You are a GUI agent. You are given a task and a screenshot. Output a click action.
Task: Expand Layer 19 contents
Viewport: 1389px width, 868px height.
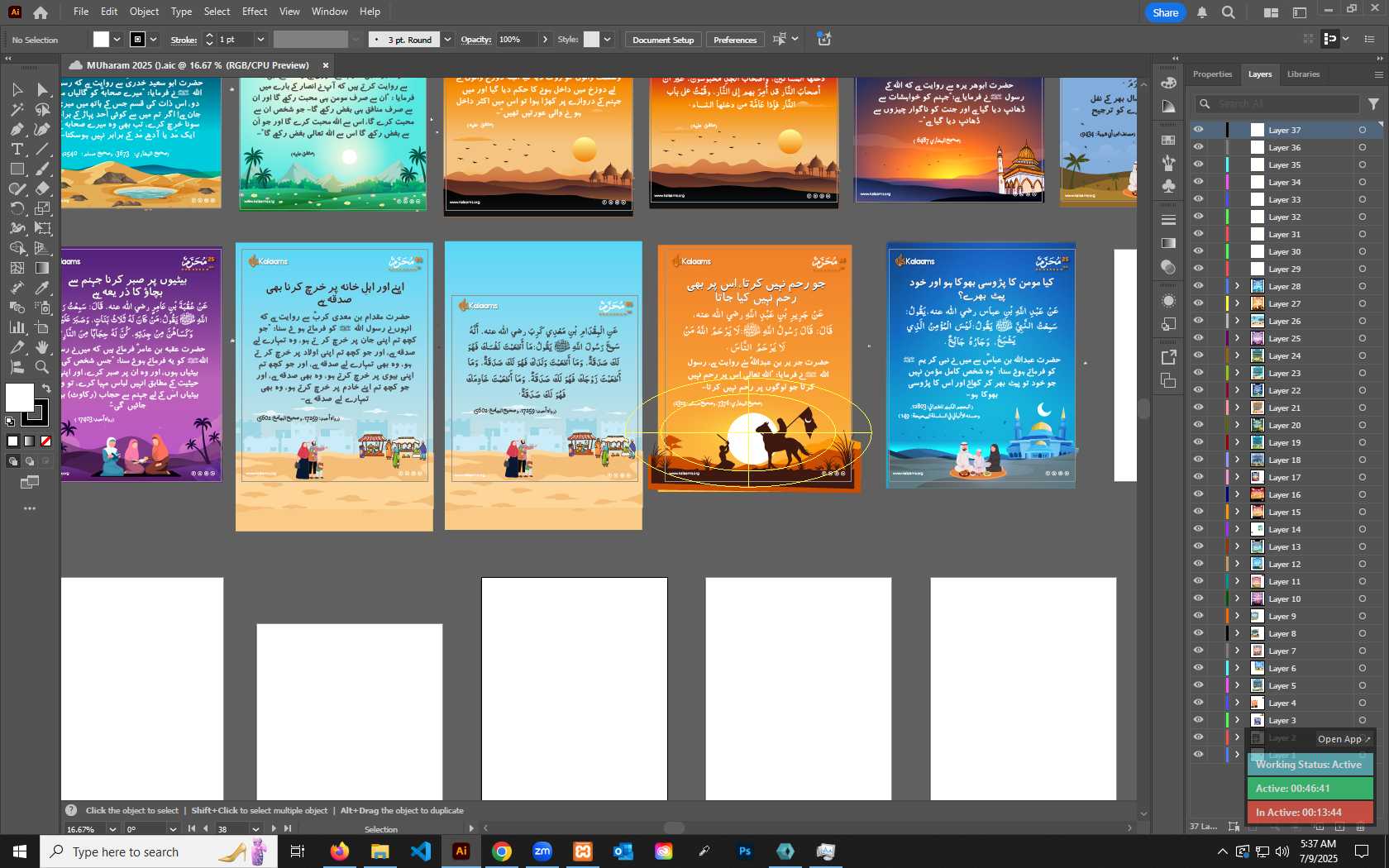1238,442
